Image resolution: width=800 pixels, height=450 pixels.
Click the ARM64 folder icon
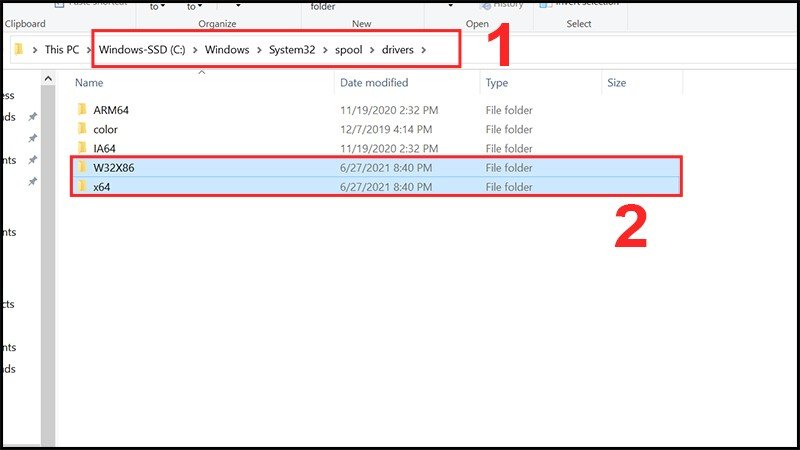click(x=82, y=111)
